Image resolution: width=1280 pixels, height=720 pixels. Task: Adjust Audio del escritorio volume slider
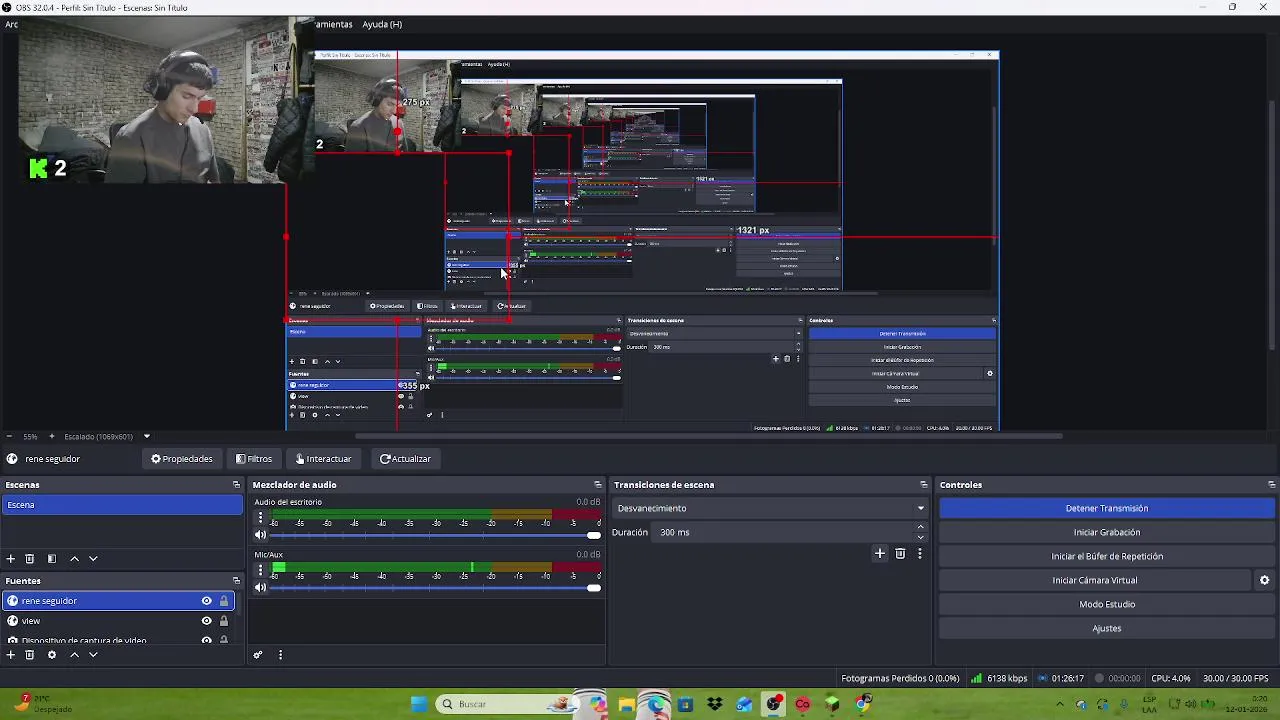pyautogui.click(x=436, y=535)
